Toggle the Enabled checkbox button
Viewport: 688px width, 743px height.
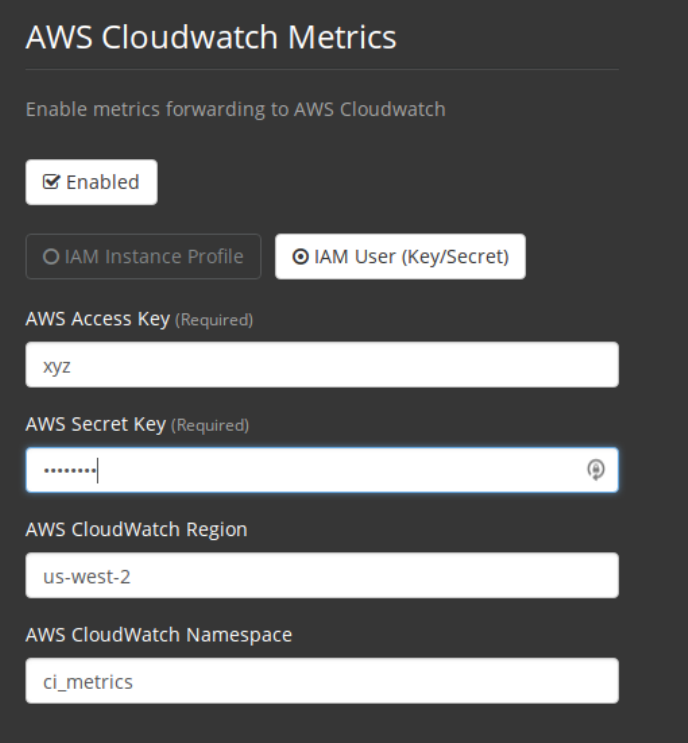[x=91, y=182]
